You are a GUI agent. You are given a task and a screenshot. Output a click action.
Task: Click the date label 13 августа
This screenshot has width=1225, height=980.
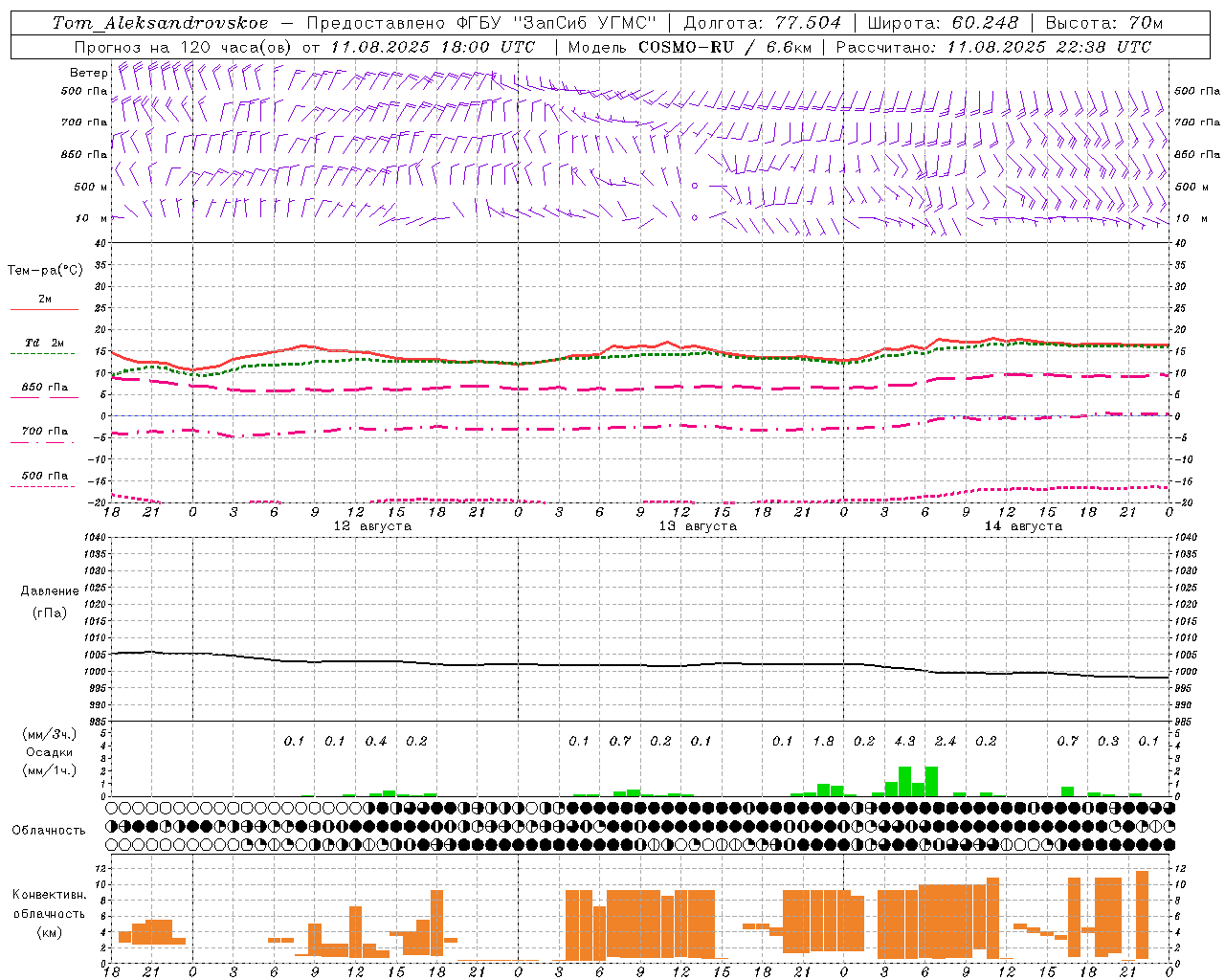(698, 526)
